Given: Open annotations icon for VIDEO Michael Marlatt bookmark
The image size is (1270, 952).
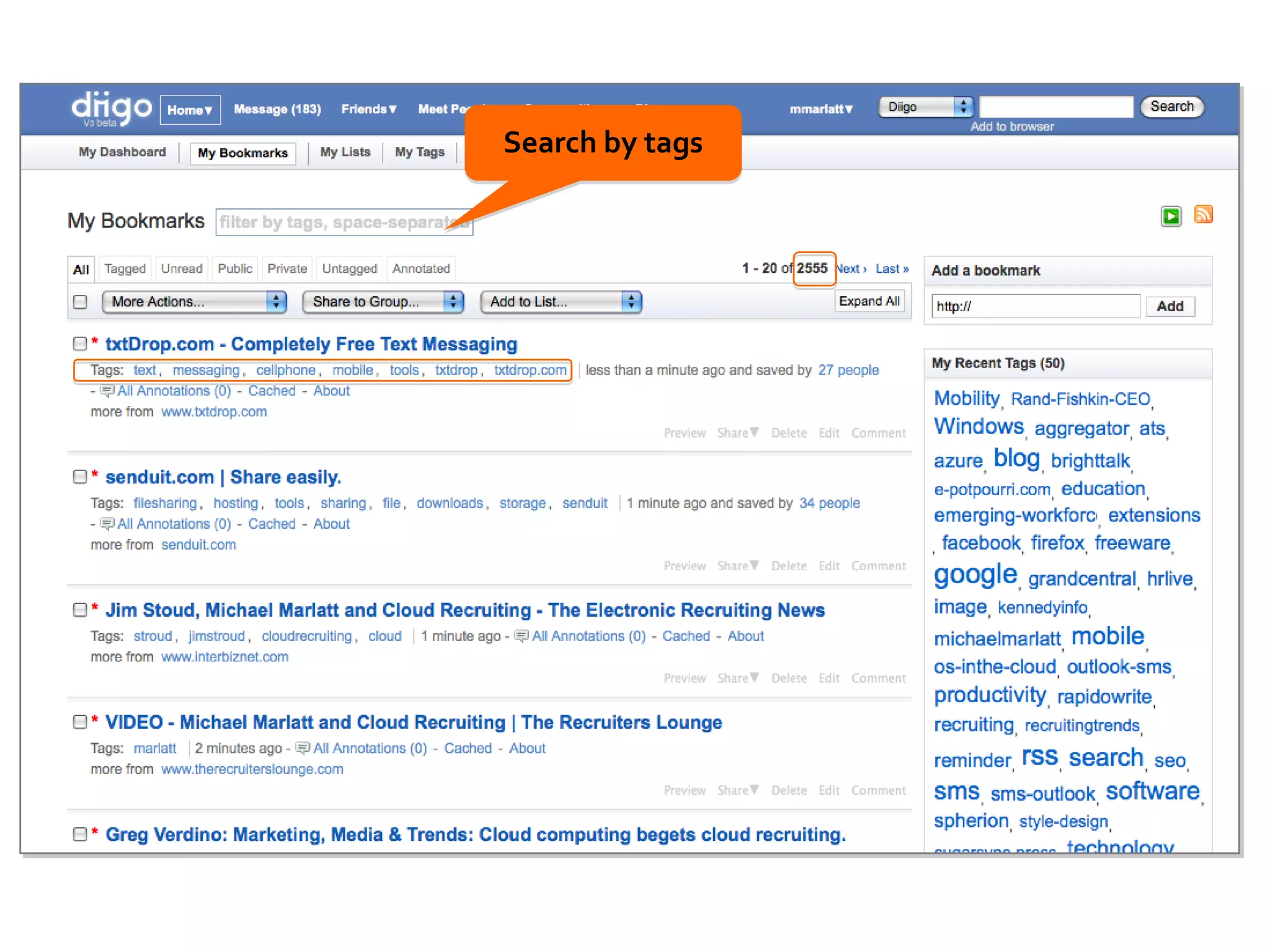Looking at the screenshot, I should 303,749.
